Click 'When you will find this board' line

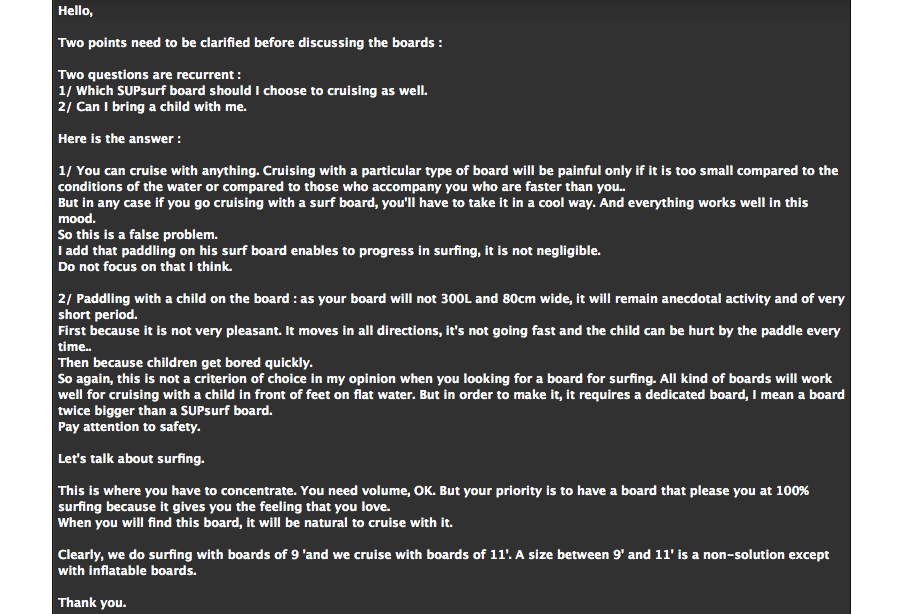point(255,523)
